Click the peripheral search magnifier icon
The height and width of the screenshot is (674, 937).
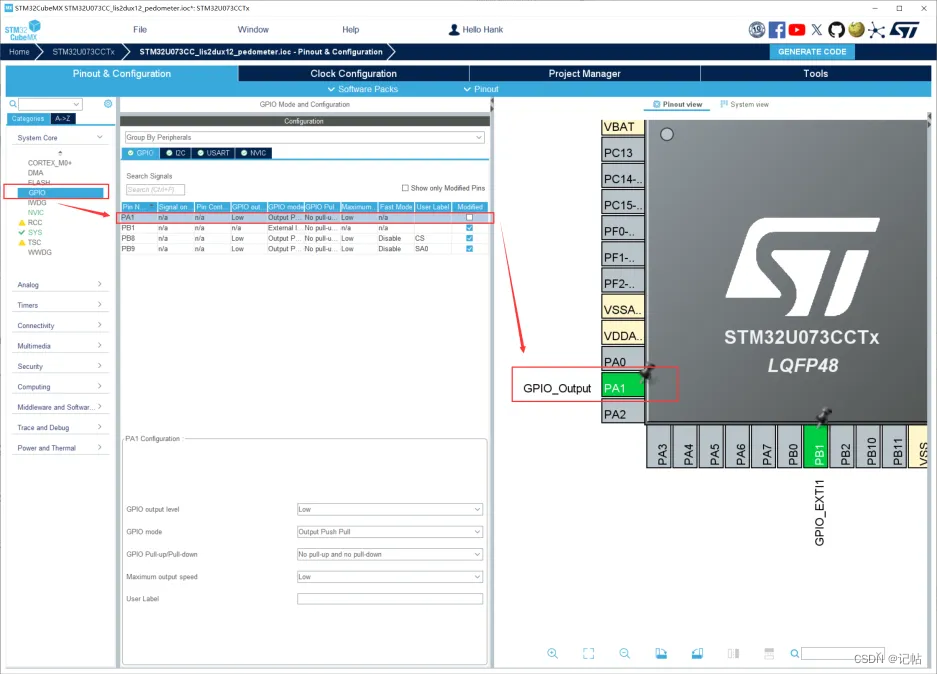tap(13, 104)
